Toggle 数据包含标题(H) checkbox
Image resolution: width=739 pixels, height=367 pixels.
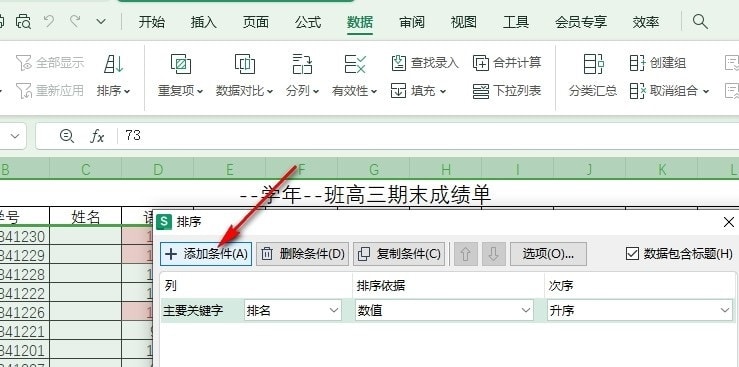point(632,254)
